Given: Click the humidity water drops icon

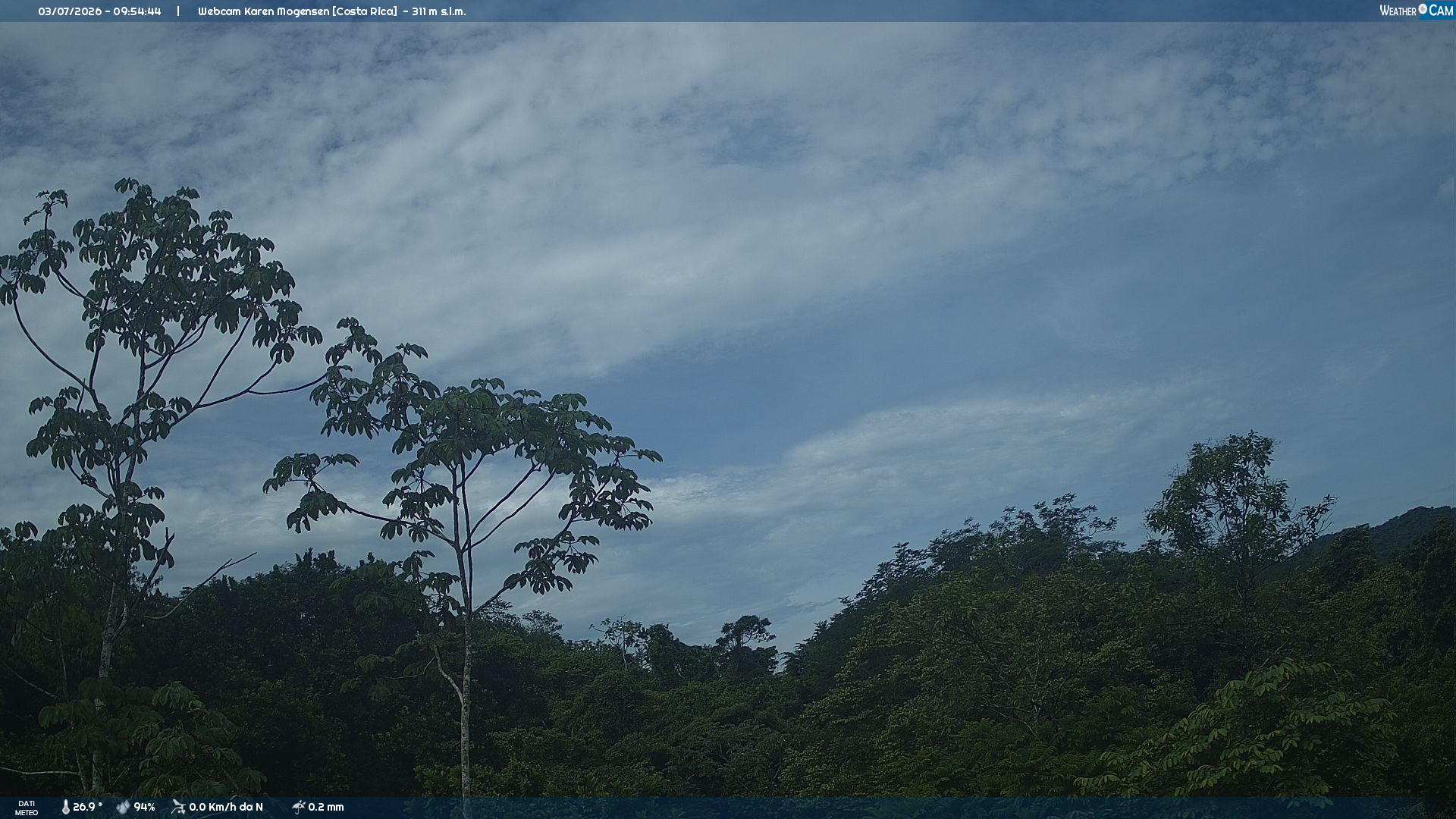Looking at the screenshot, I should click(x=123, y=808).
